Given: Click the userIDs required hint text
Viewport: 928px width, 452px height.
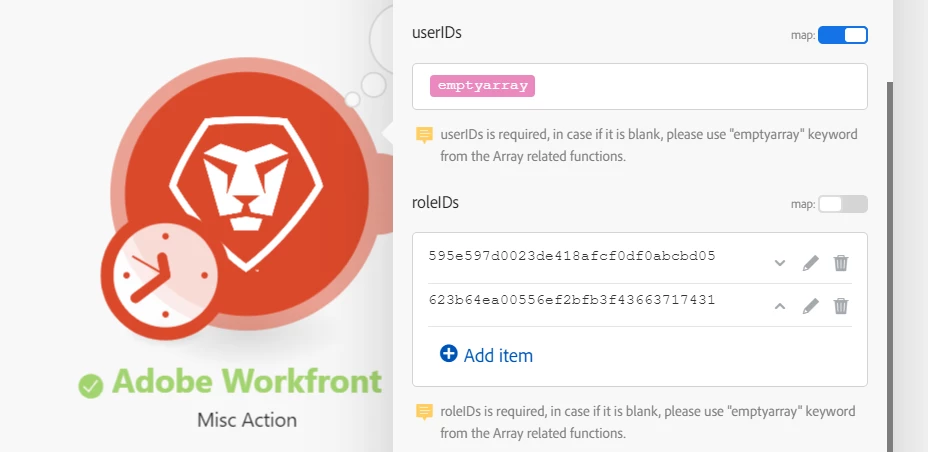Looking at the screenshot, I should [649, 146].
